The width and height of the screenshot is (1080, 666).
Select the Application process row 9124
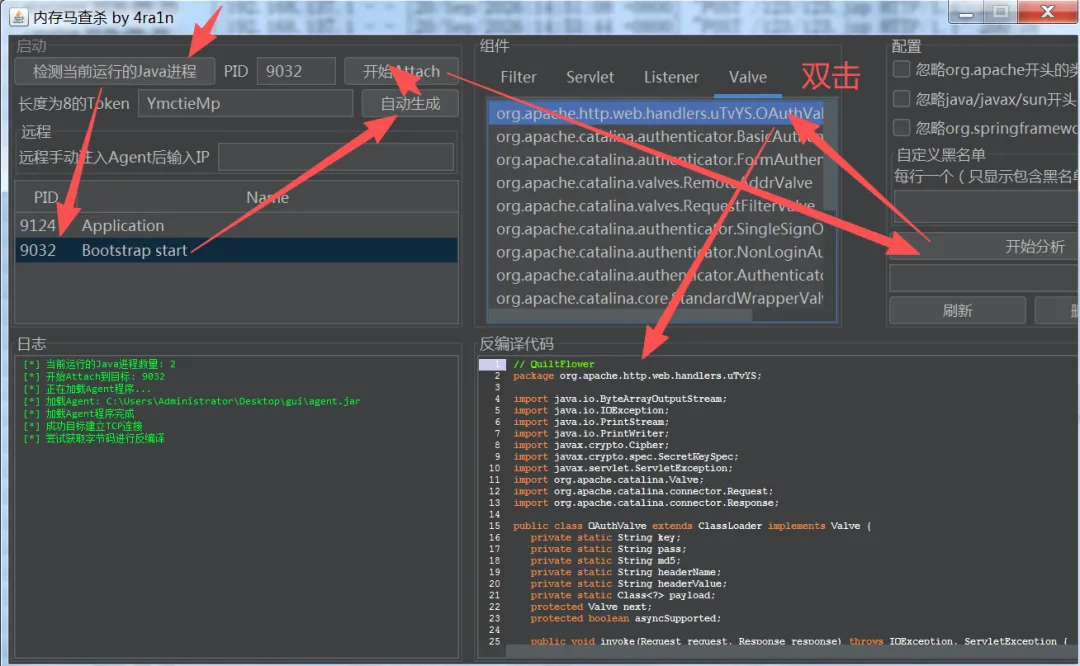tap(236, 225)
